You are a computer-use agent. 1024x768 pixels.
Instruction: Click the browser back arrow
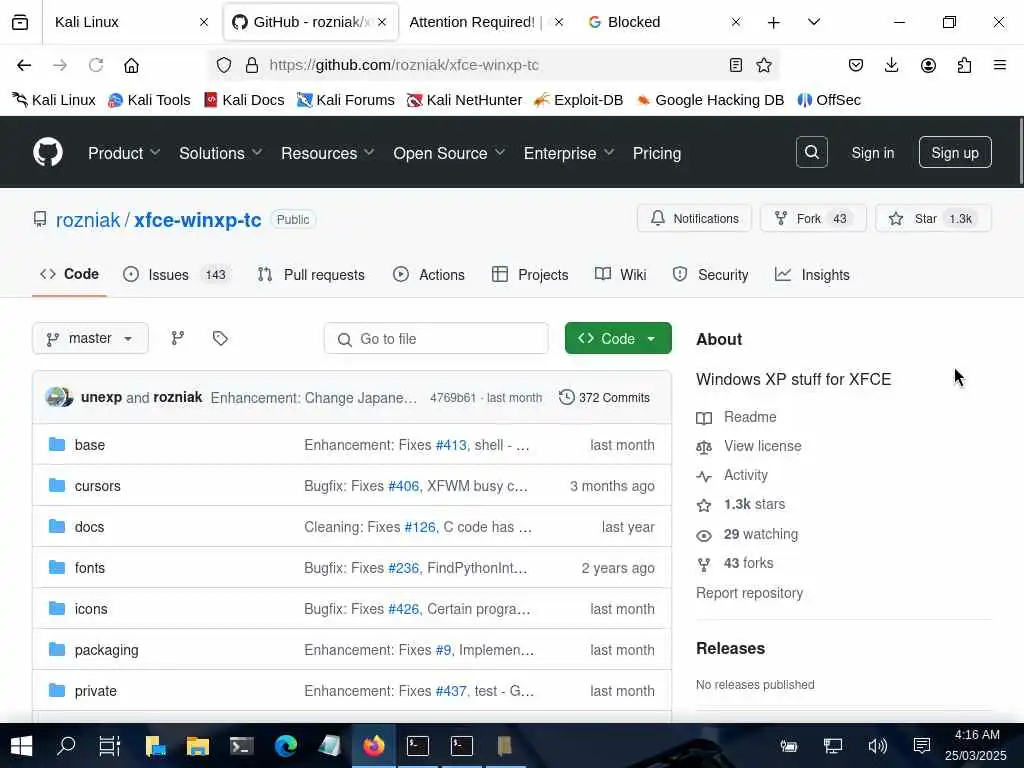click(24, 65)
